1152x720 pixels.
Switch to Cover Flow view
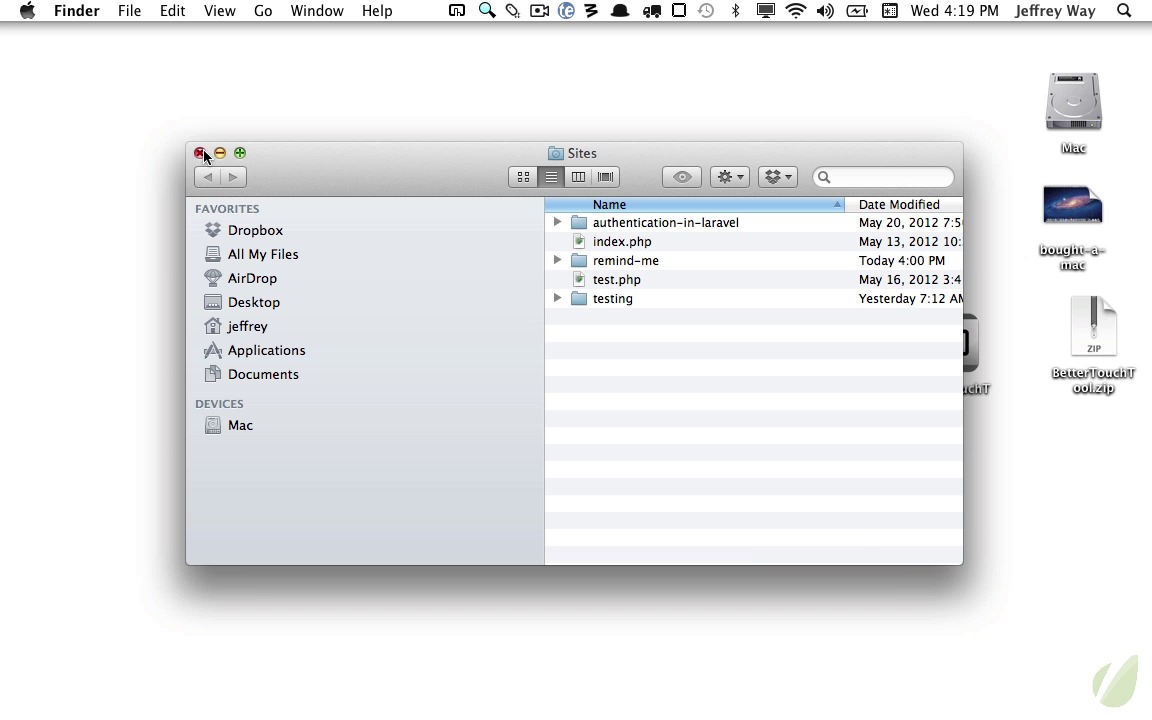(x=605, y=177)
